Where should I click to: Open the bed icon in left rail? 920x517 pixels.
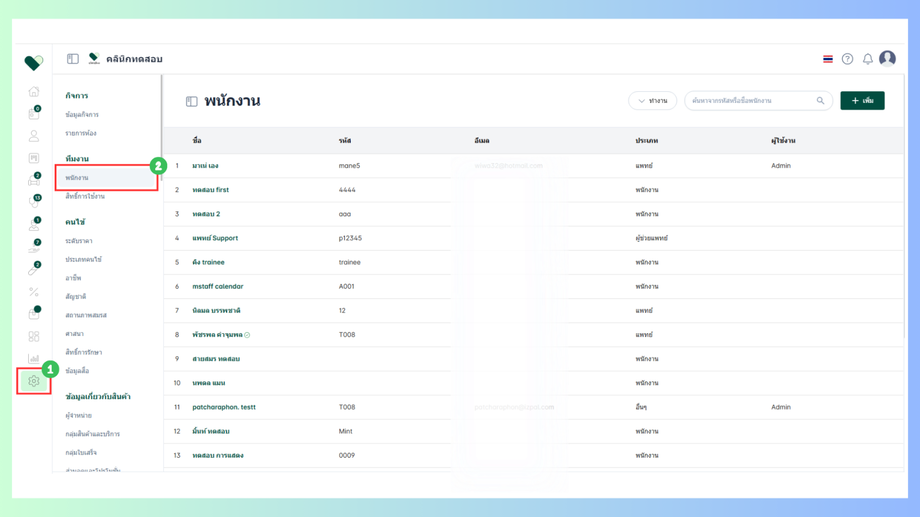tap(34, 180)
